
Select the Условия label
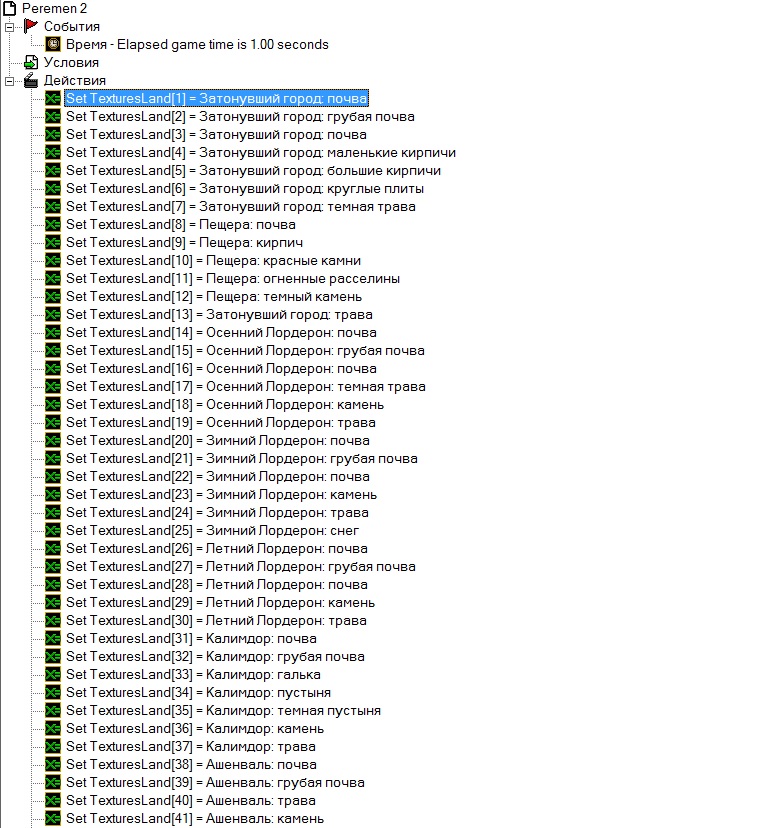point(71,62)
